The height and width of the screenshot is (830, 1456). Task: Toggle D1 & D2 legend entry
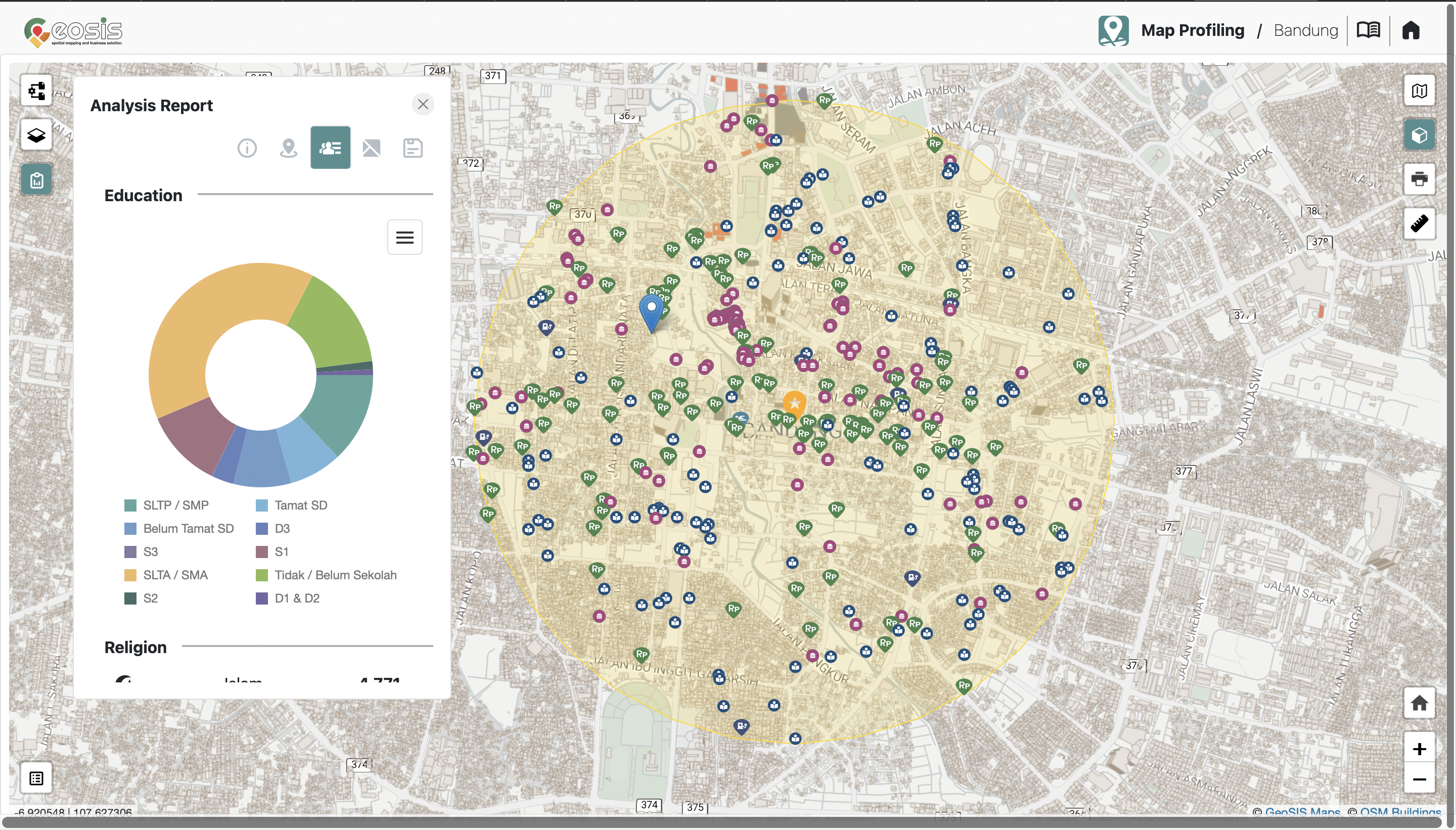click(287, 598)
